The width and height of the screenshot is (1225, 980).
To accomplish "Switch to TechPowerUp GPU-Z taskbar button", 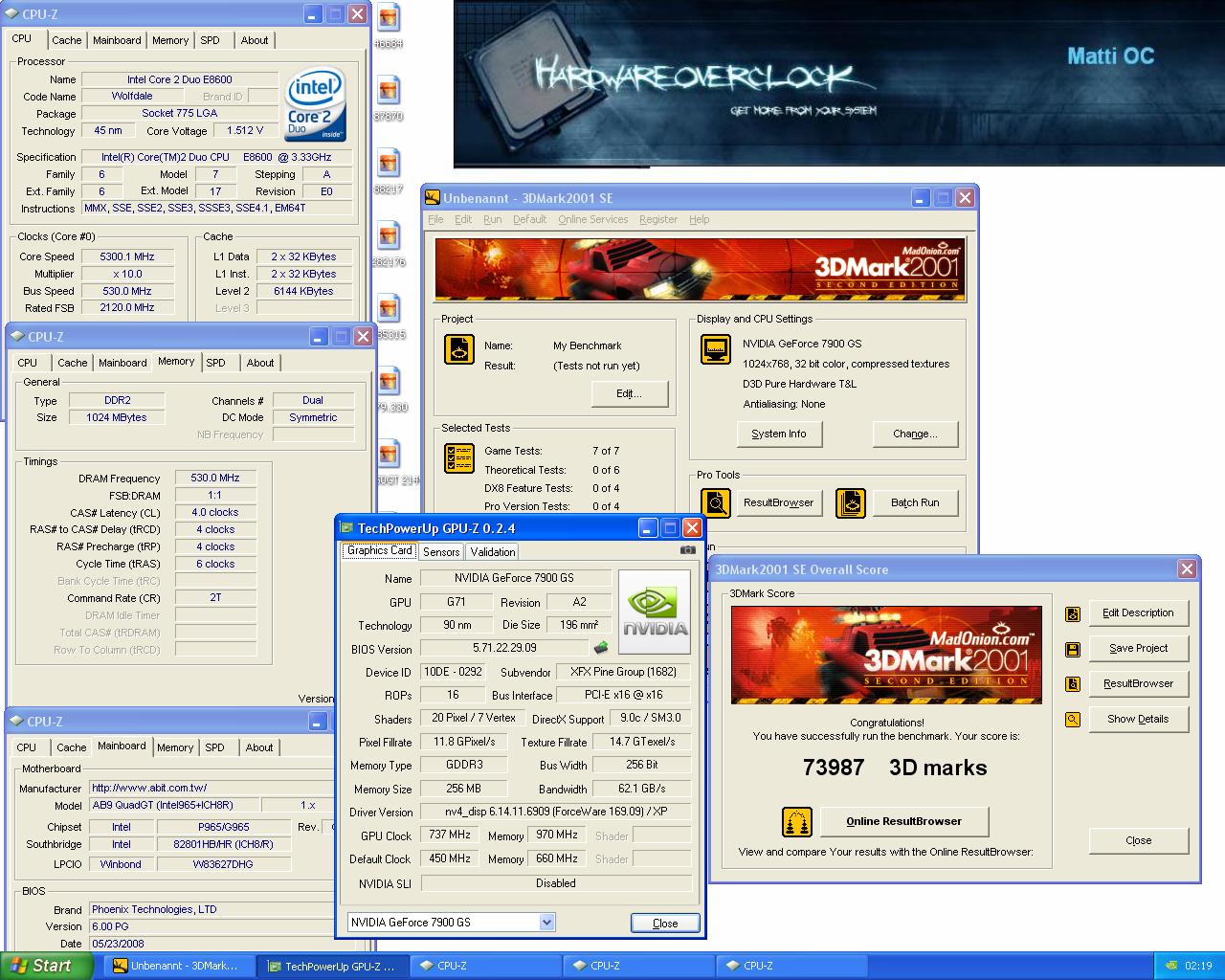I will tap(334, 966).
